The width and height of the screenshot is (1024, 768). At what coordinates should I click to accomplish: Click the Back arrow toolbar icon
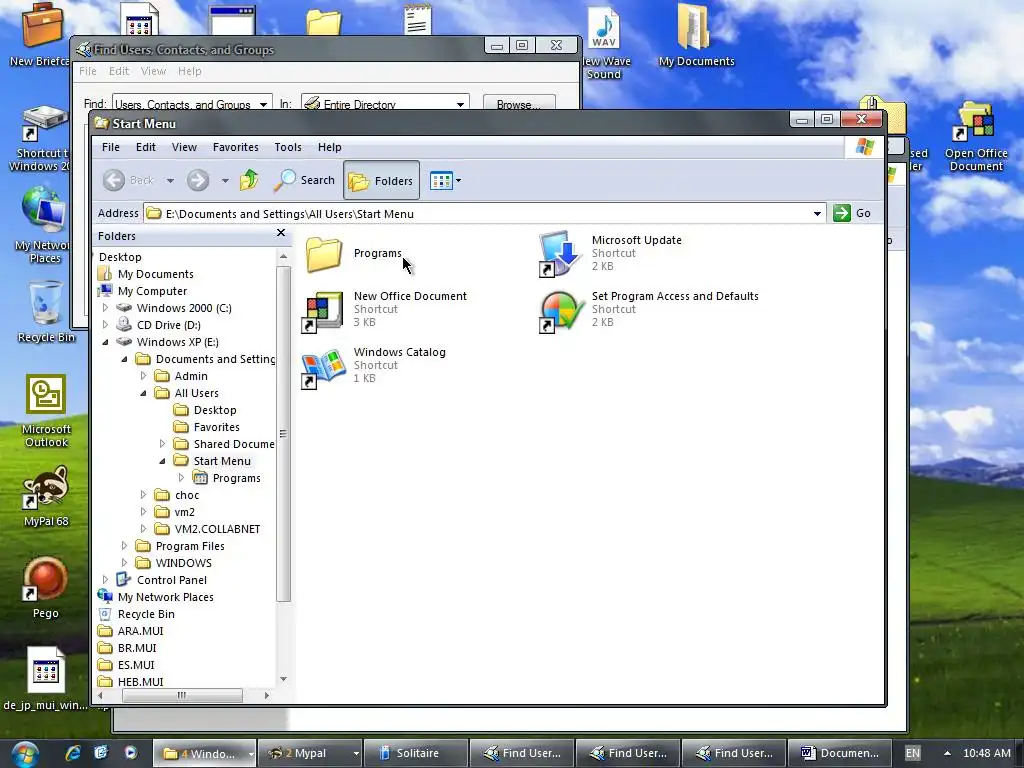114,180
